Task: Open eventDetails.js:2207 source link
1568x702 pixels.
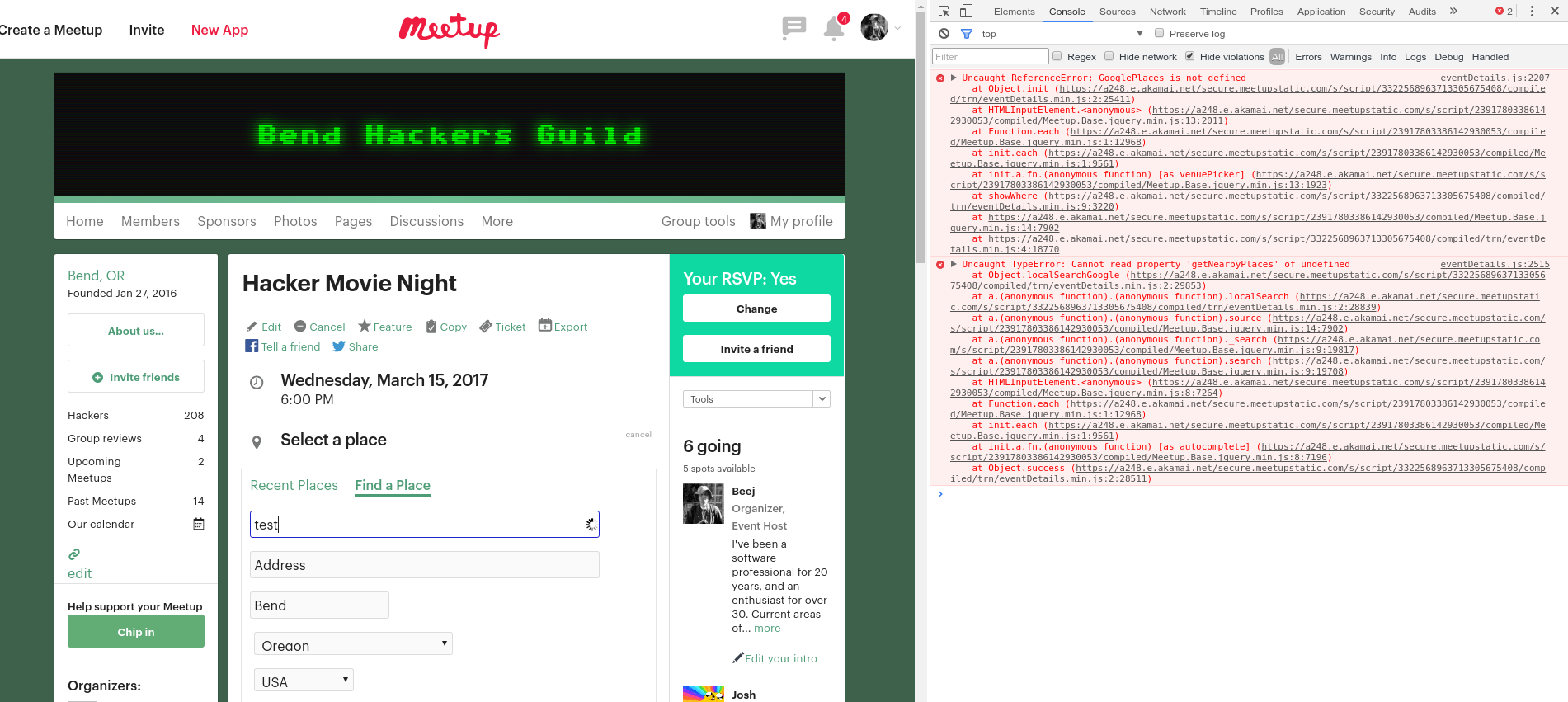Action: (1495, 78)
